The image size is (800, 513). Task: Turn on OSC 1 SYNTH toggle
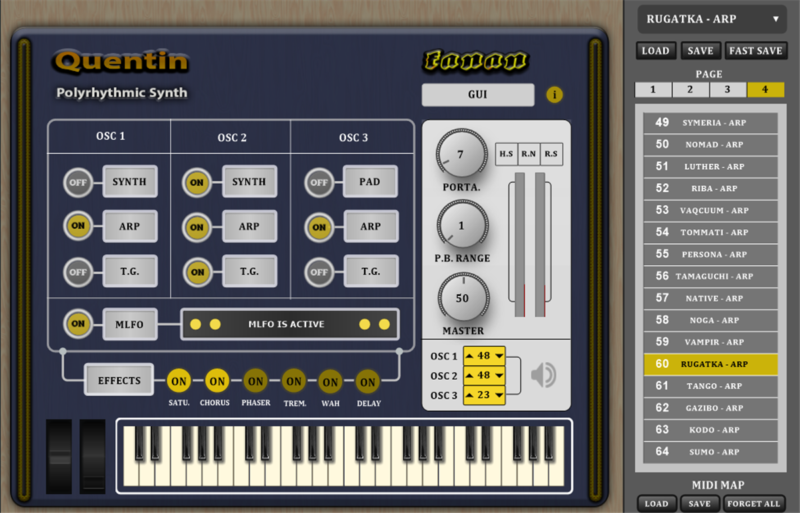(77, 182)
